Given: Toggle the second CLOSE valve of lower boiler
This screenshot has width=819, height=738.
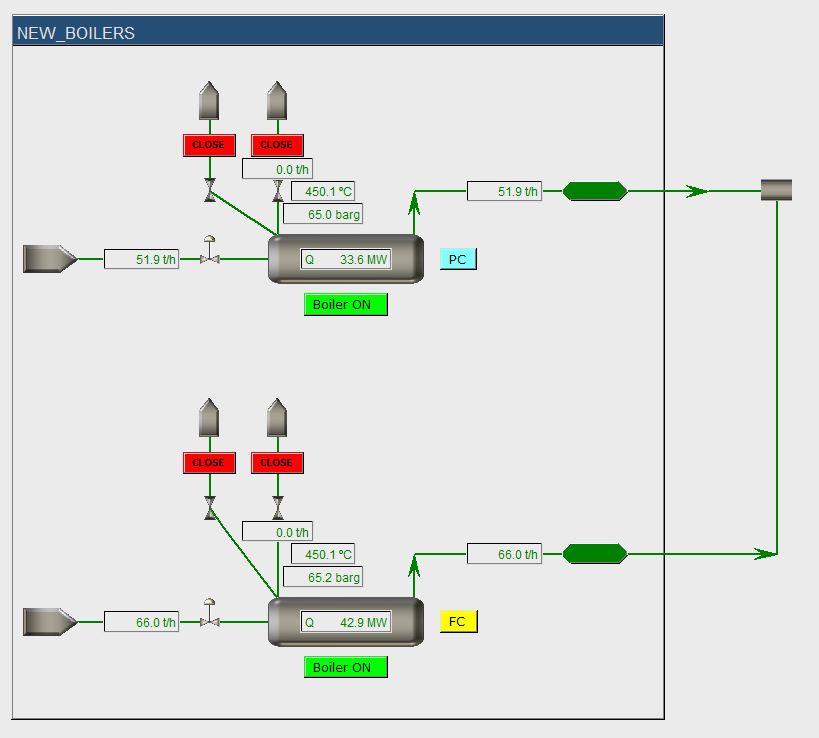Looking at the screenshot, I should [277, 463].
